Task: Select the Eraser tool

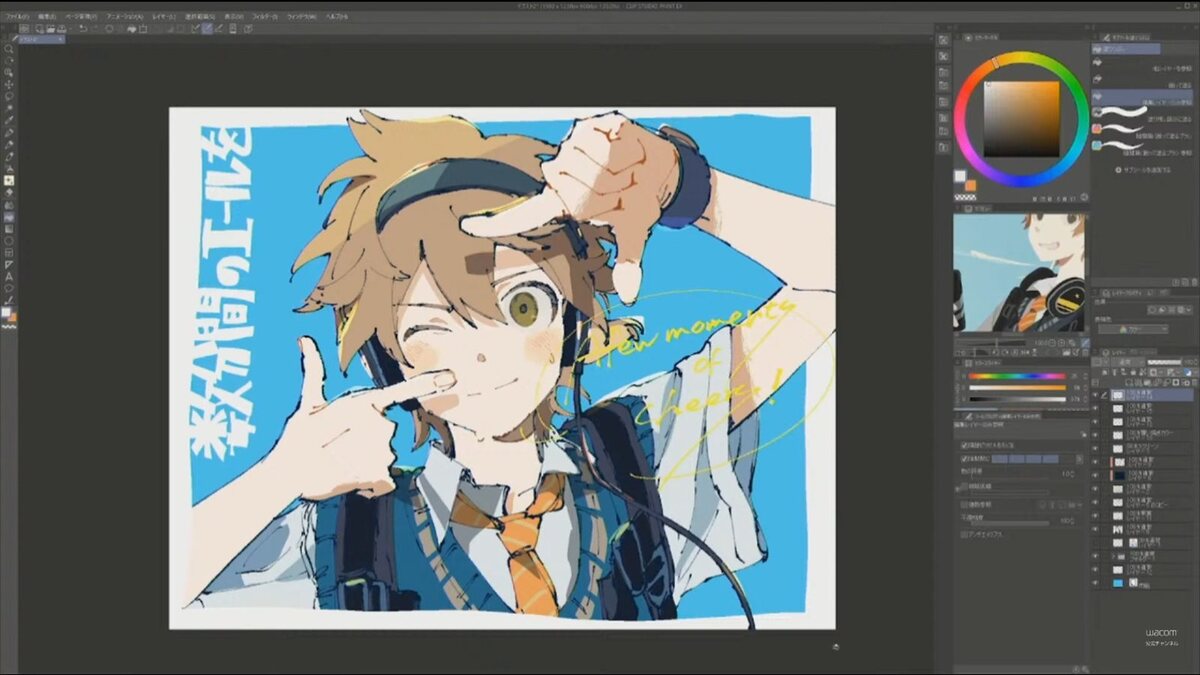Action: 9,192
